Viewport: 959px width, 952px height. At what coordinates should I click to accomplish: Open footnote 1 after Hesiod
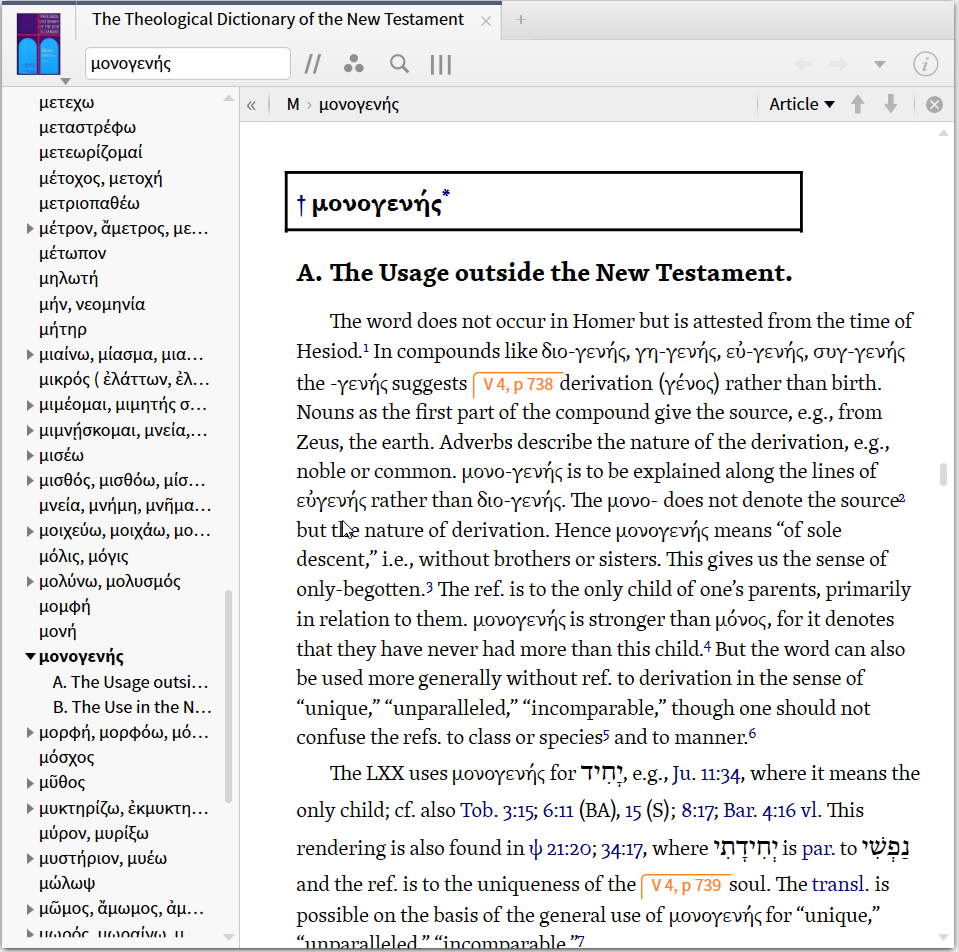[366, 349]
